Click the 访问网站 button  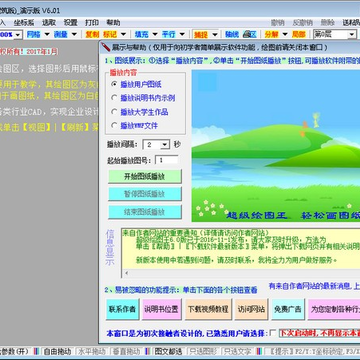click(x=251, y=309)
